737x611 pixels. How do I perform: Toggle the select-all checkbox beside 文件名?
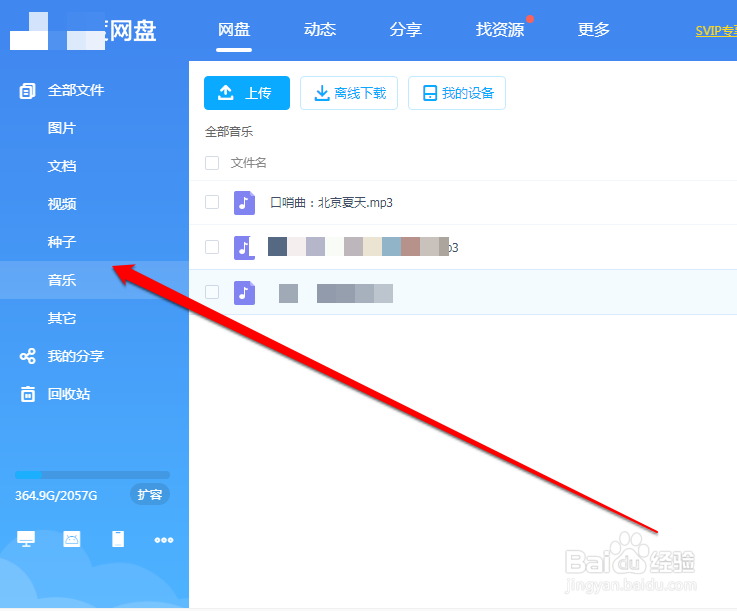click(212, 163)
